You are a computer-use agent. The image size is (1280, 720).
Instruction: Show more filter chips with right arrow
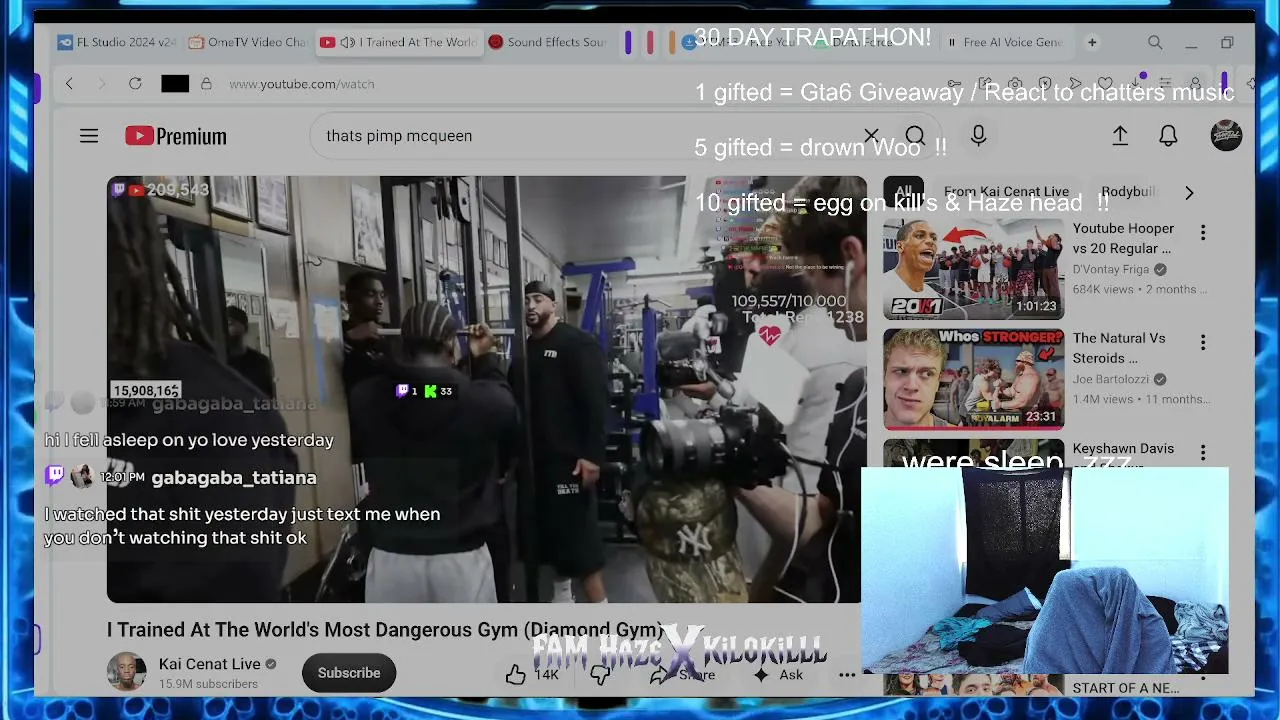coord(1189,192)
